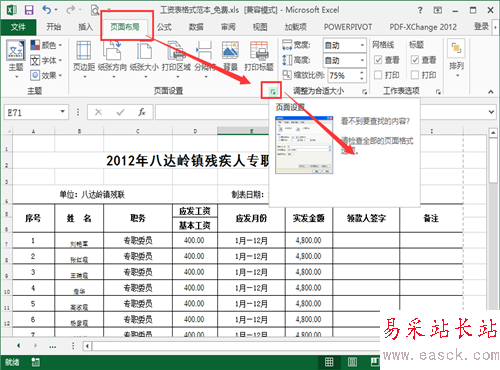Undo the last action

point(47,10)
